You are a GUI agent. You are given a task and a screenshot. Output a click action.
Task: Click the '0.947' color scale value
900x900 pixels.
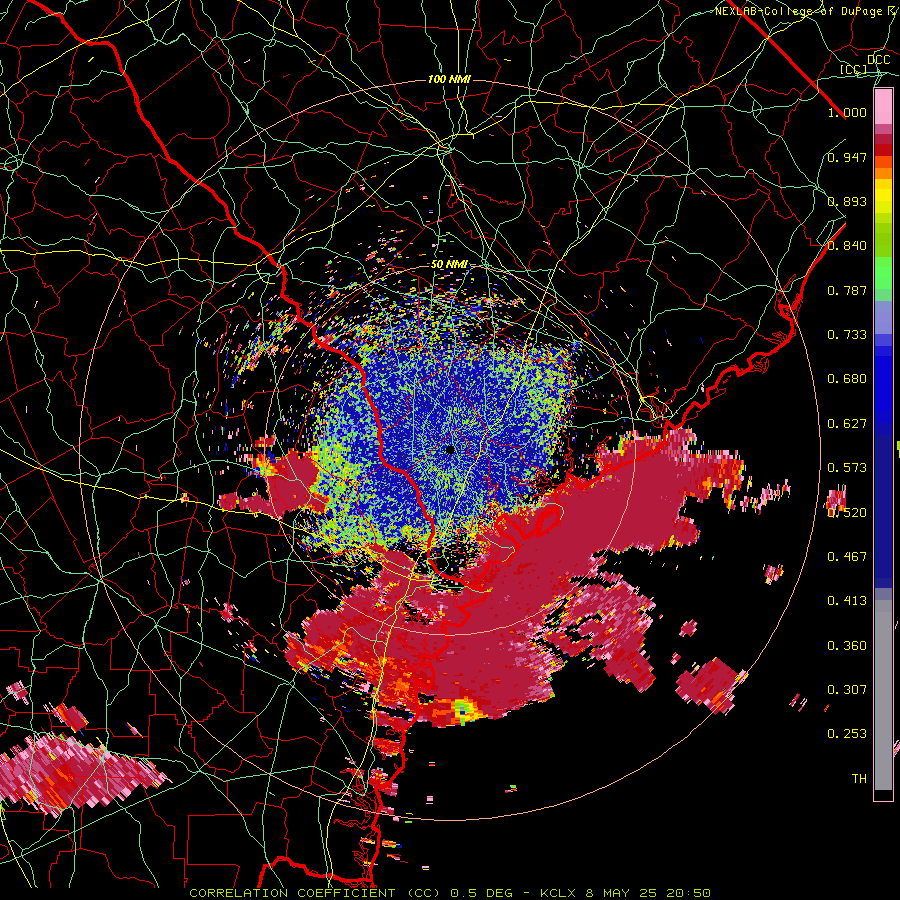click(847, 157)
